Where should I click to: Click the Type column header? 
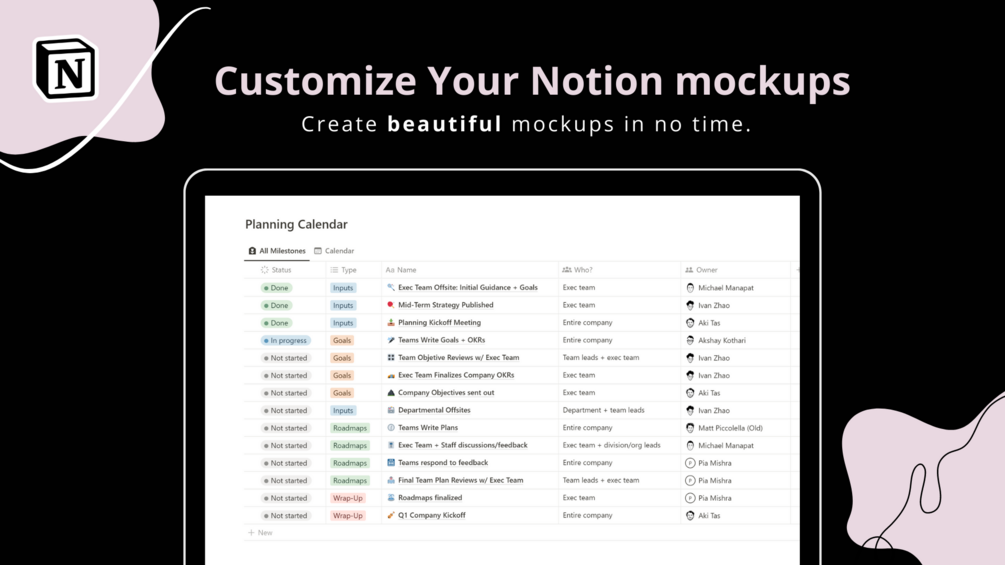(344, 270)
